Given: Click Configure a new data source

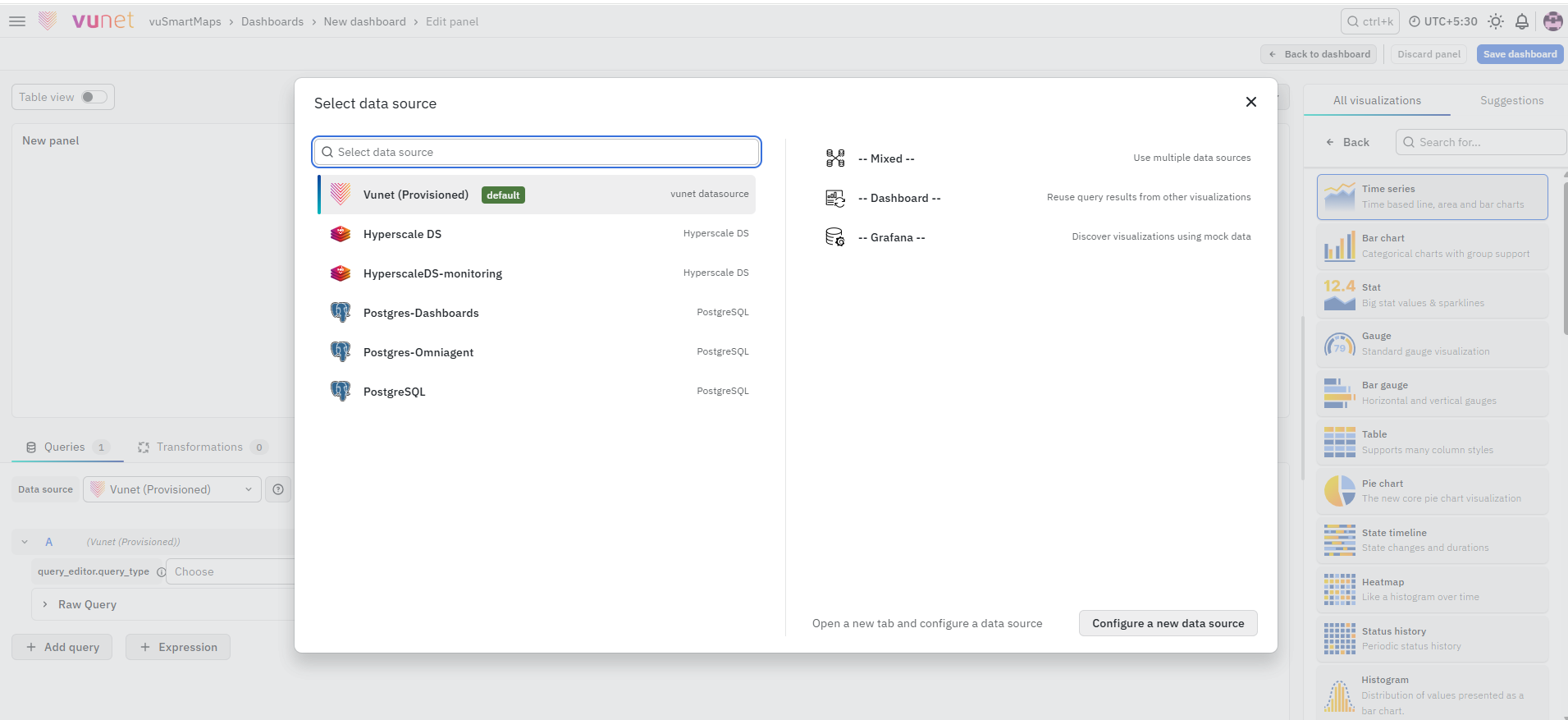Looking at the screenshot, I should tap(1168, 623).
